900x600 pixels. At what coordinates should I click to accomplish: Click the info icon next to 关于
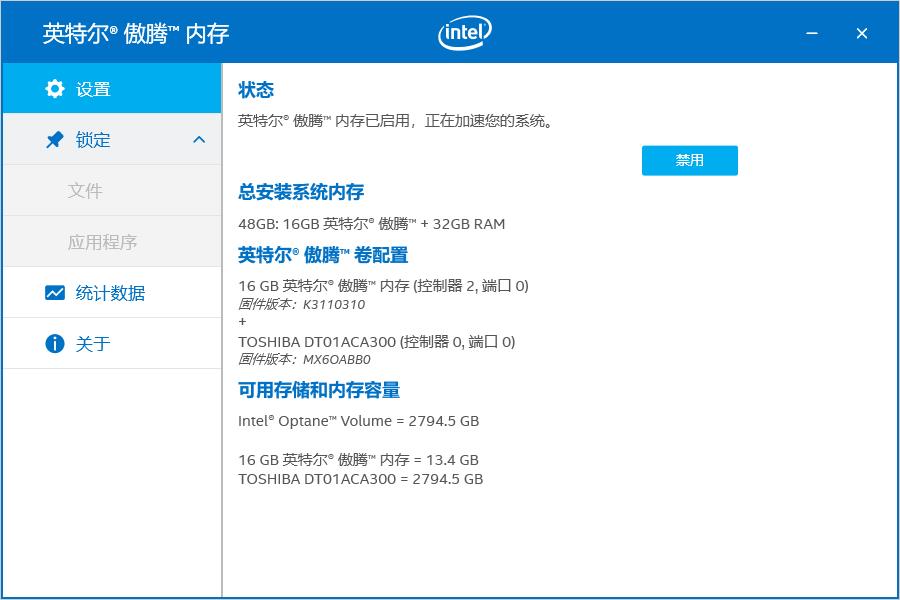(55, 344)
